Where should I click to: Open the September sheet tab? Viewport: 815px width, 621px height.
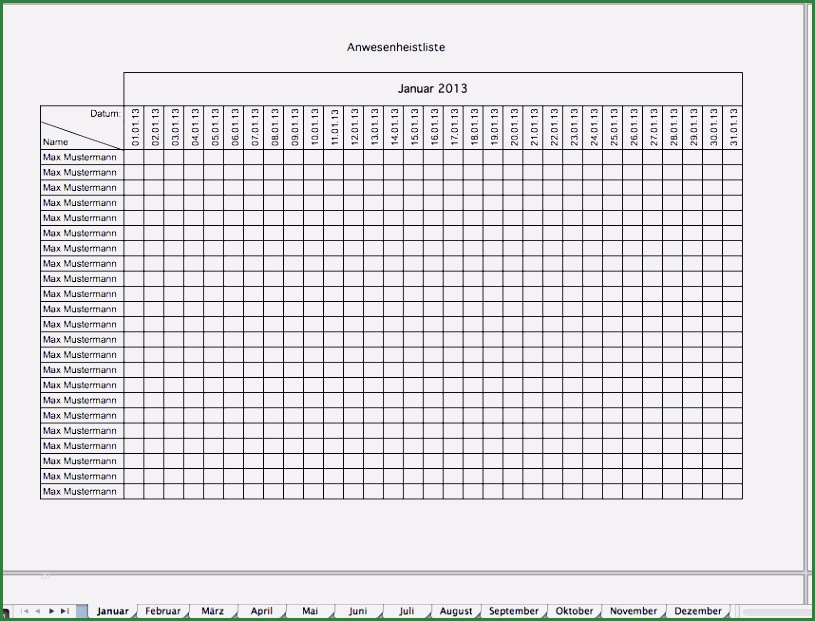[512, 610]
